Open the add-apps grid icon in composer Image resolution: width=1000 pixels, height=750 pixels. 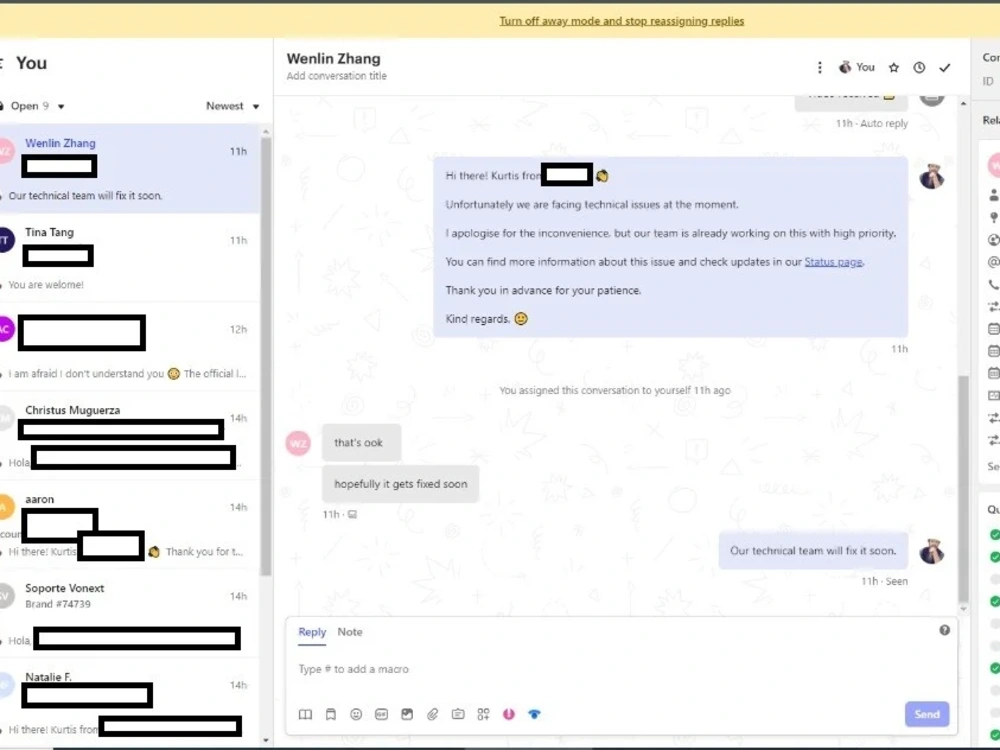[x=483, y=714]
